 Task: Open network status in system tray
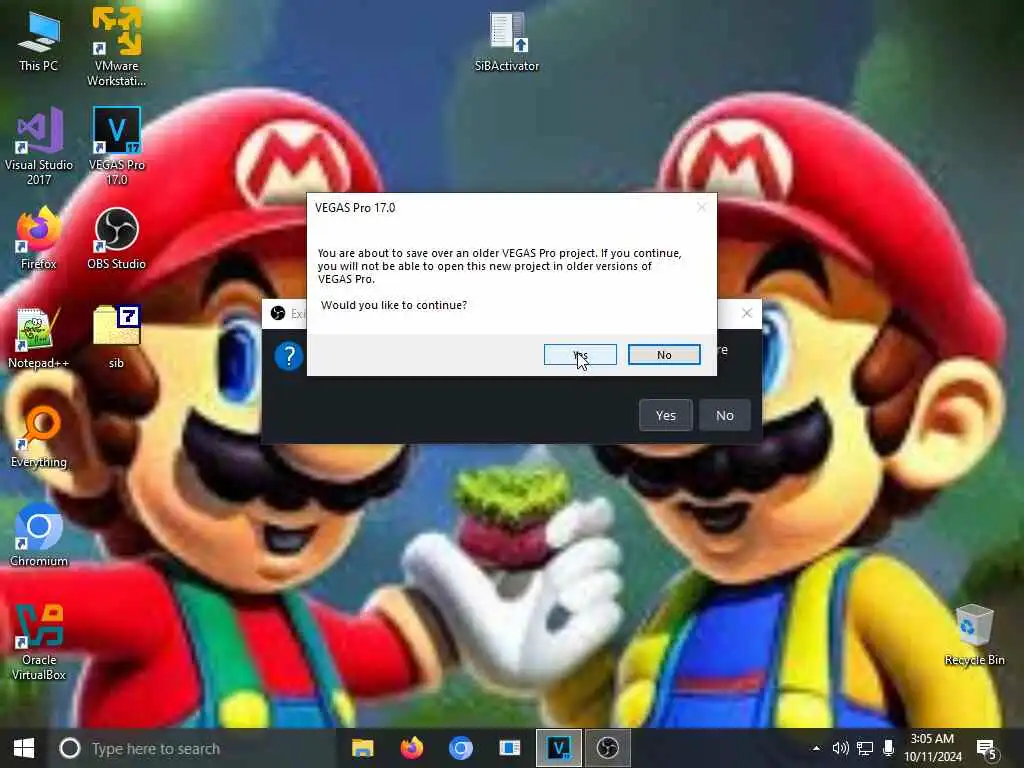(865, 748)
